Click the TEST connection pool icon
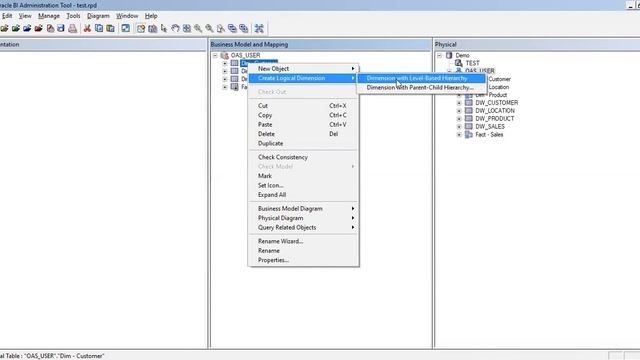 pos(459,63)
